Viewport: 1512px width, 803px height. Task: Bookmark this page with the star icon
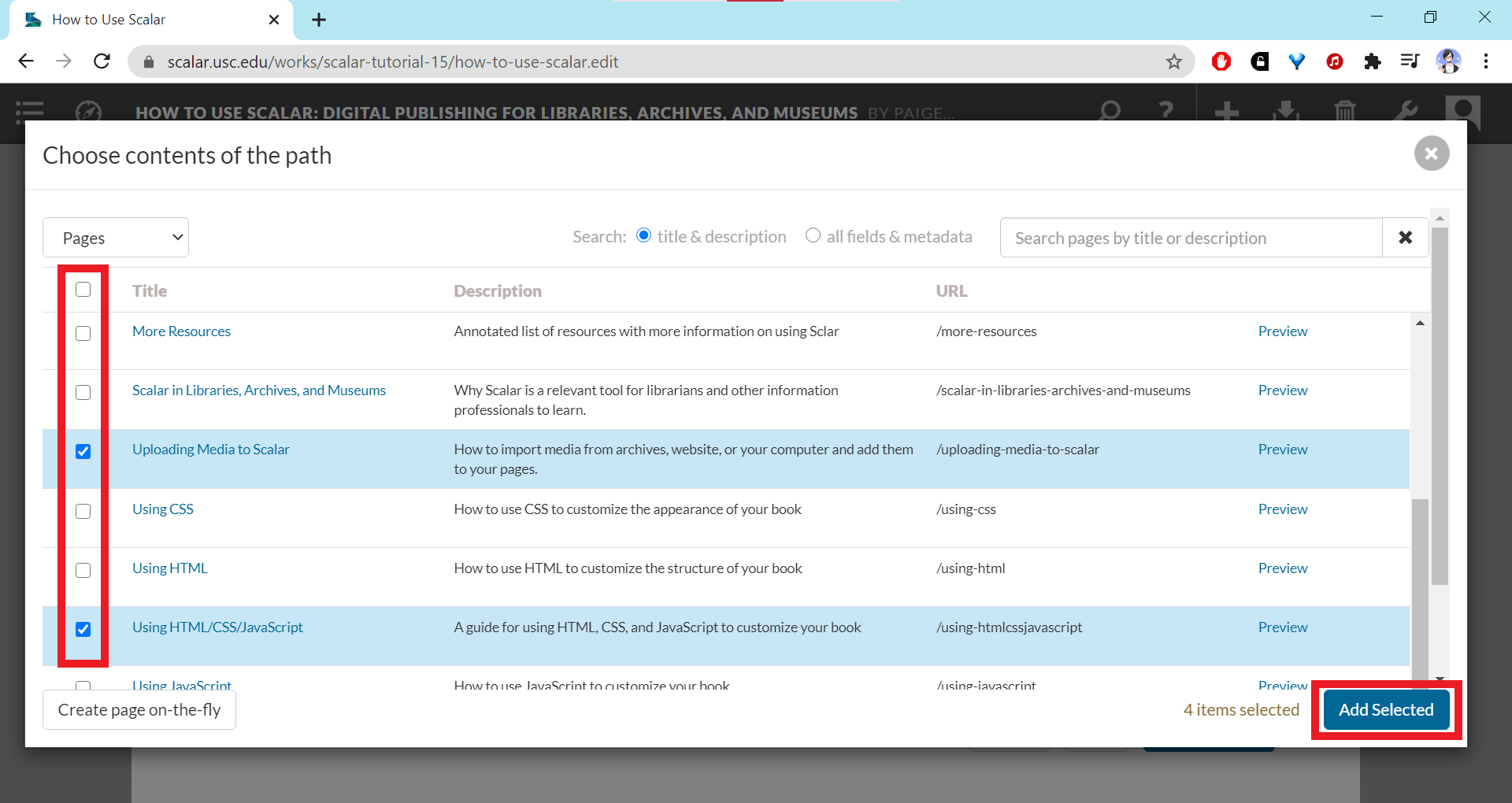click(x=1173, y=61)
